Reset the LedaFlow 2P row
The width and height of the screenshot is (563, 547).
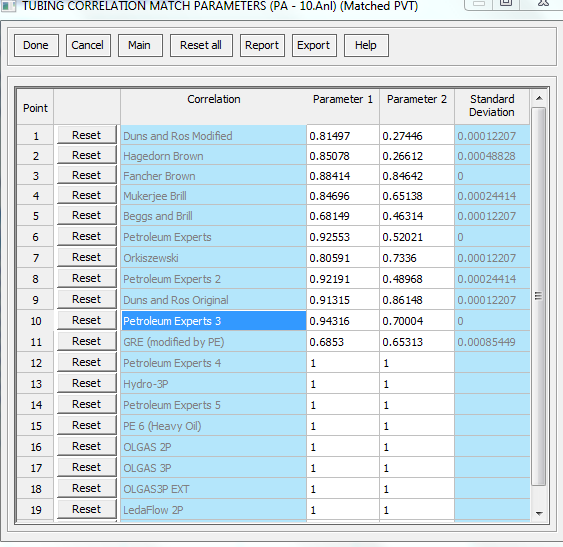(x=87, y=509)
